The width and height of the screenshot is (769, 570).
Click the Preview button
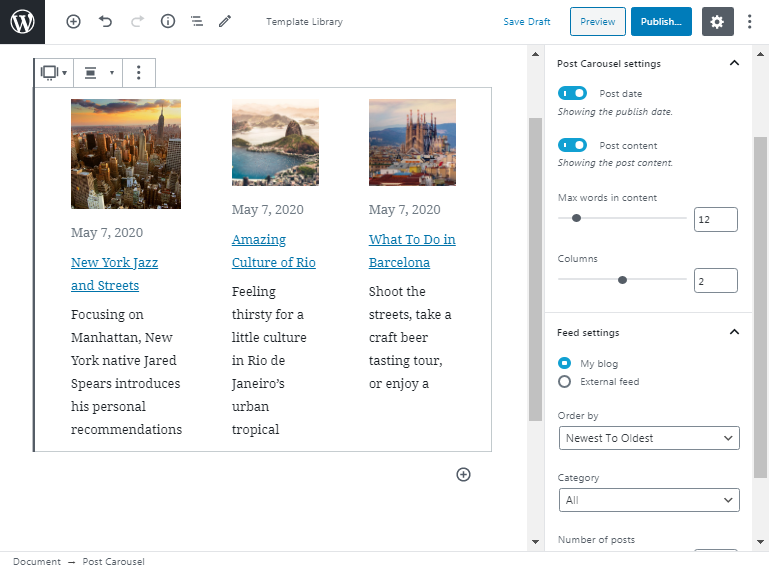597,22
